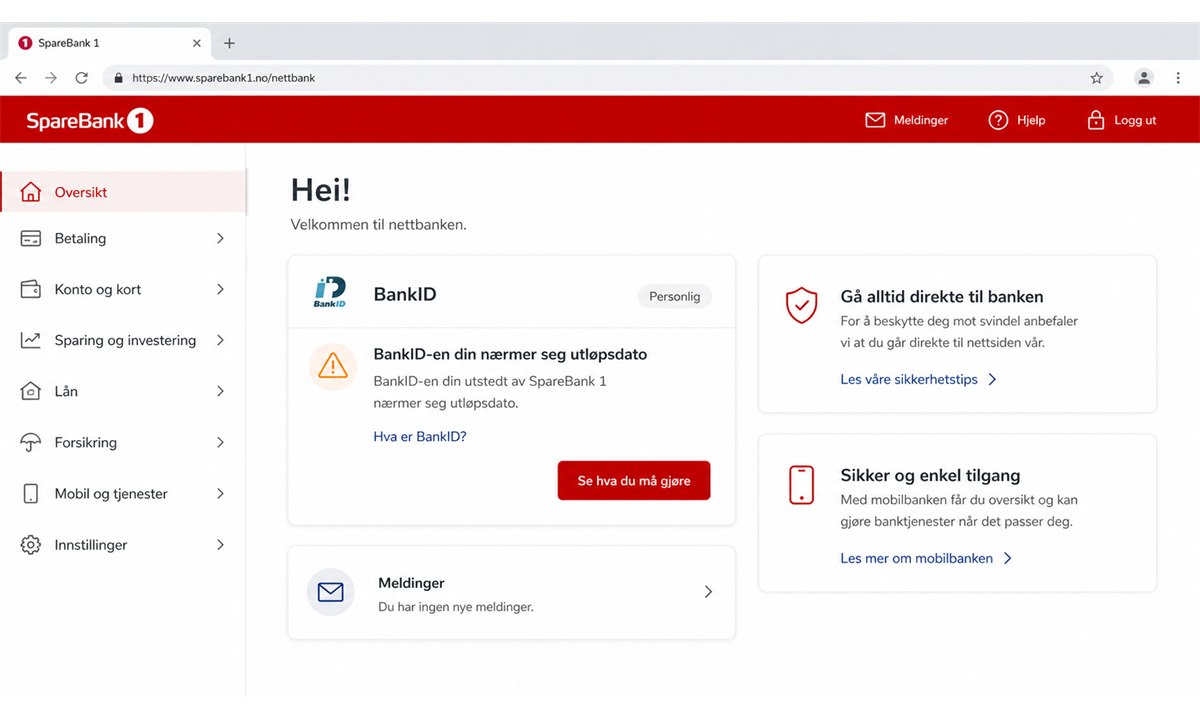Expand the Sparing og investering chevron
The image size is (1200, 720).
pos(220,340)
